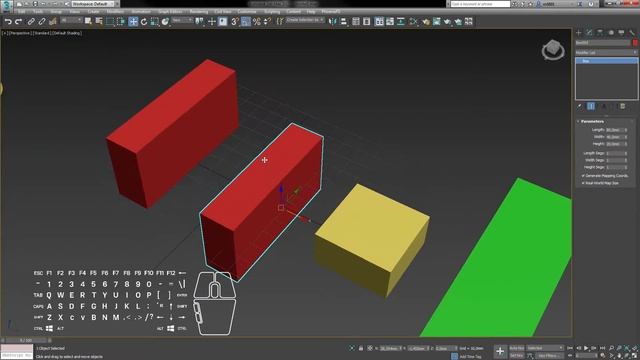The width and height of the screenshot is (640, 360).
Task: Toggle the Selection Lock padlock
Action: [361, 348]
